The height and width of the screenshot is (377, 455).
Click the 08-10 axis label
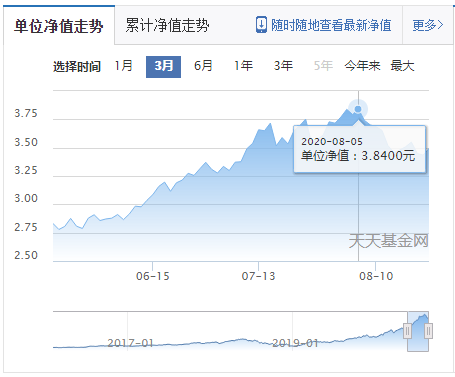click(x=376, y=276)
